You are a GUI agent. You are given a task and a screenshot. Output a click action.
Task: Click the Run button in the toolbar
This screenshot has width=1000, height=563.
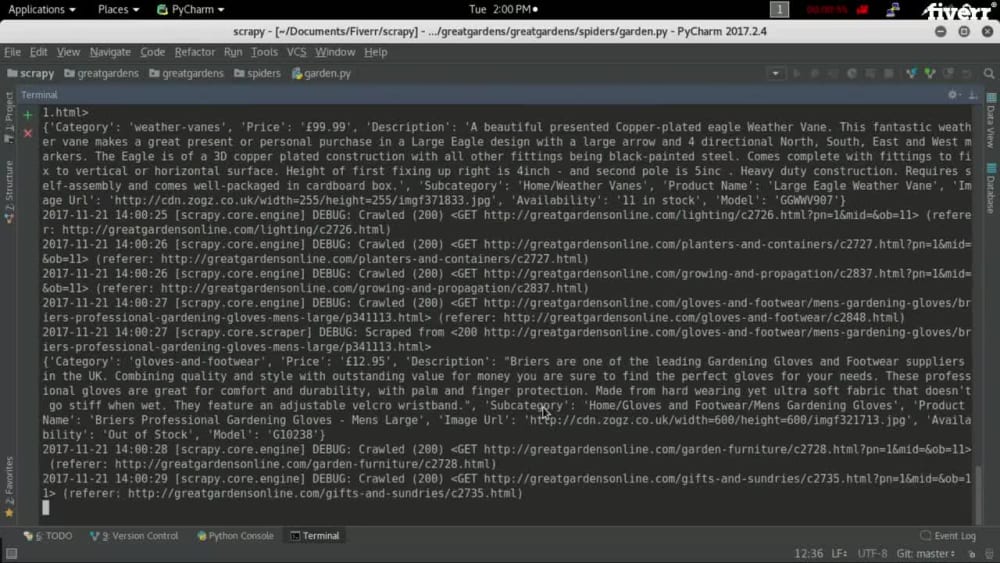click(x=796, y=73)
